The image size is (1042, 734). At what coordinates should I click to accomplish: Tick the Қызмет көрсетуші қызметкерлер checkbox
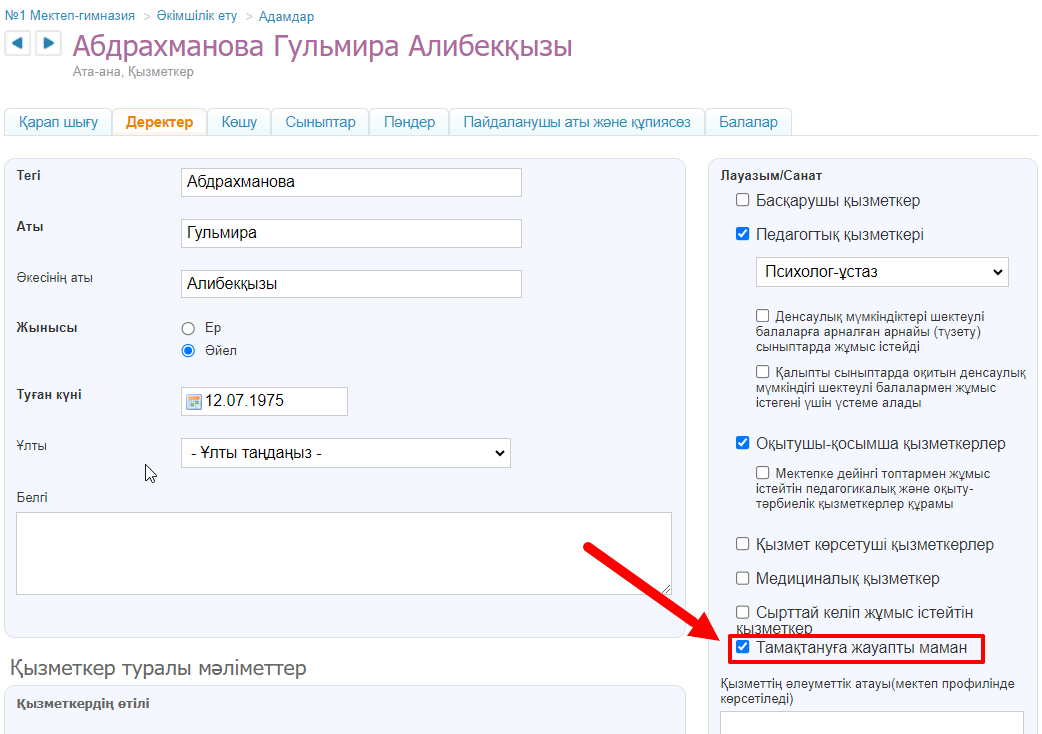(x=742, y=544)
